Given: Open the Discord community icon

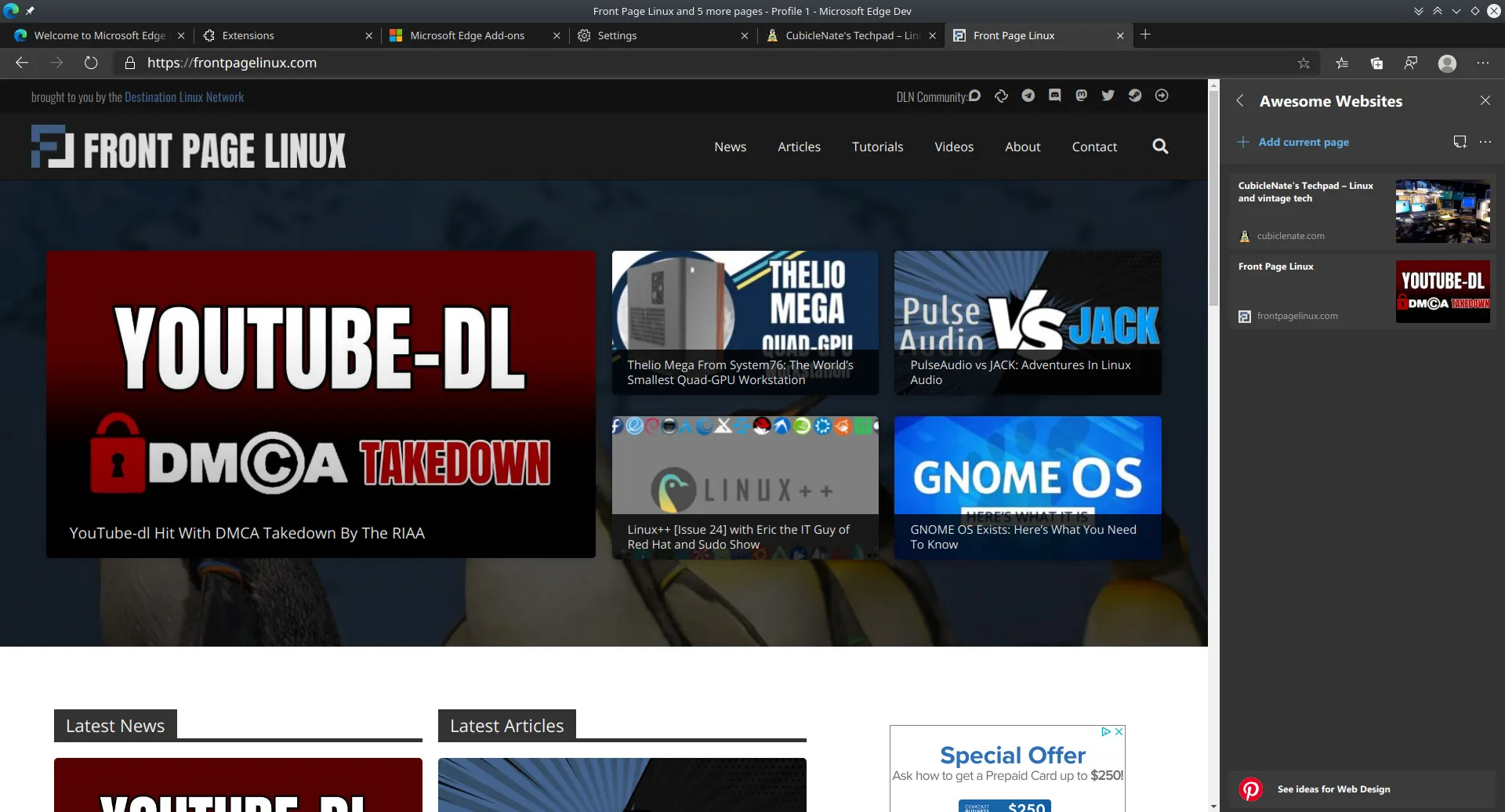Looking at the screenshot, I should tap(1054, 95).
